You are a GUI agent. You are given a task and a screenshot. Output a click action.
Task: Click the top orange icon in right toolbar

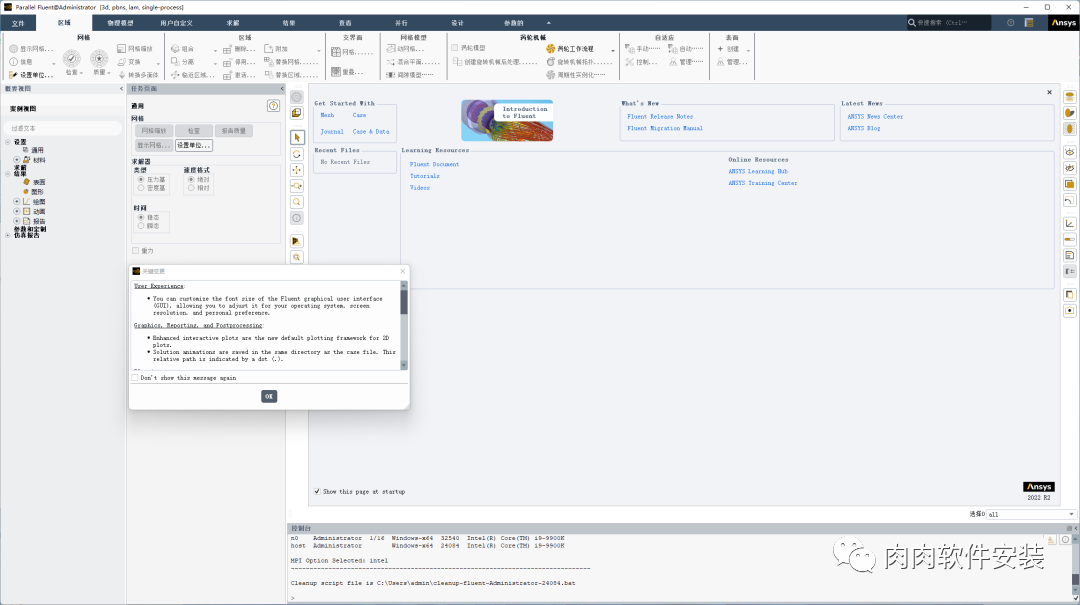[x=1070, y=96]
